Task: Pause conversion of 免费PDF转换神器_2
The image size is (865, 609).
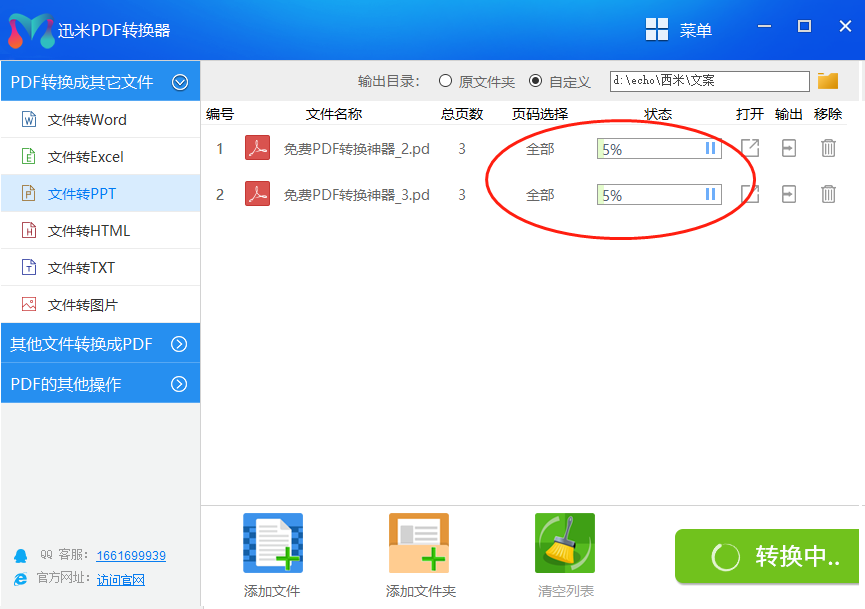Action: (710, 148)
